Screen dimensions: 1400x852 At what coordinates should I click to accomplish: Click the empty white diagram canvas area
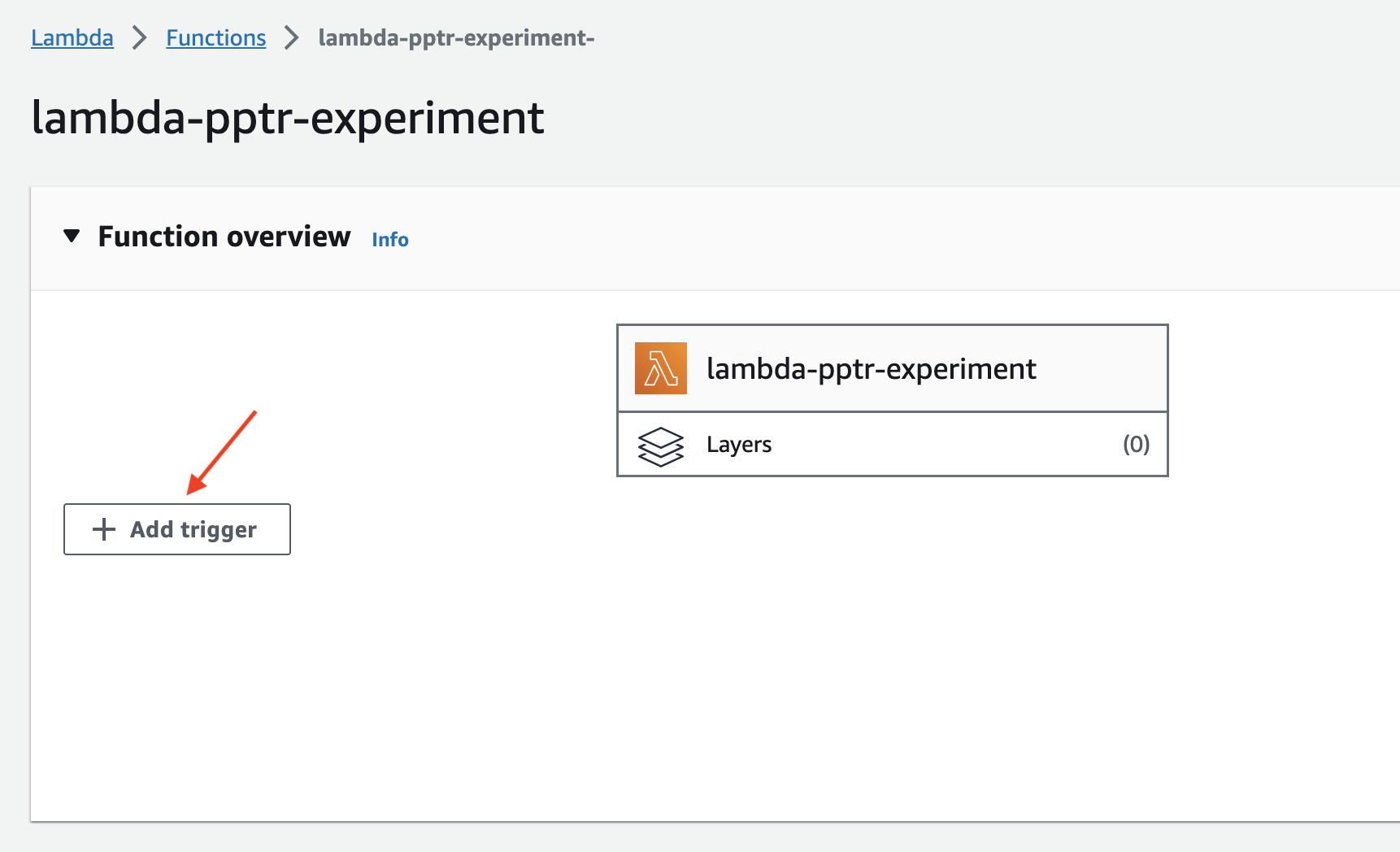click(x=732, y=667)
